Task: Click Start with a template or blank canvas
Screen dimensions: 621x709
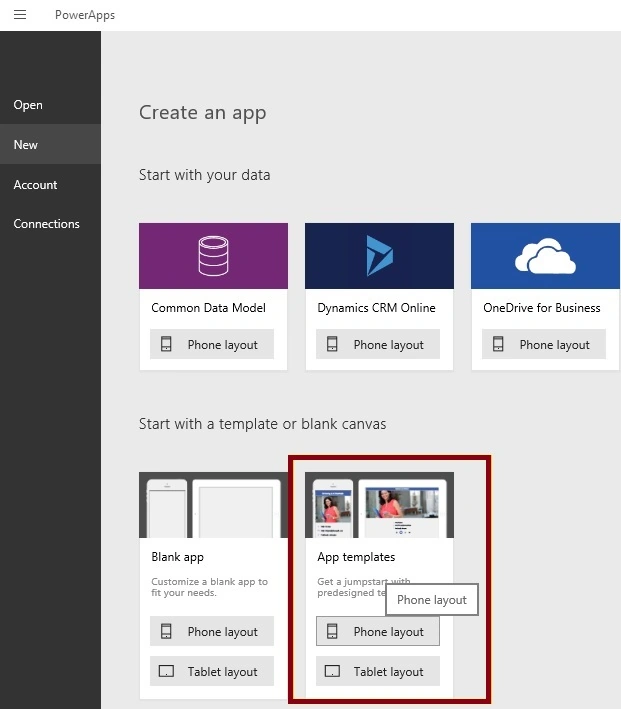Action: (x=262, y=424)
